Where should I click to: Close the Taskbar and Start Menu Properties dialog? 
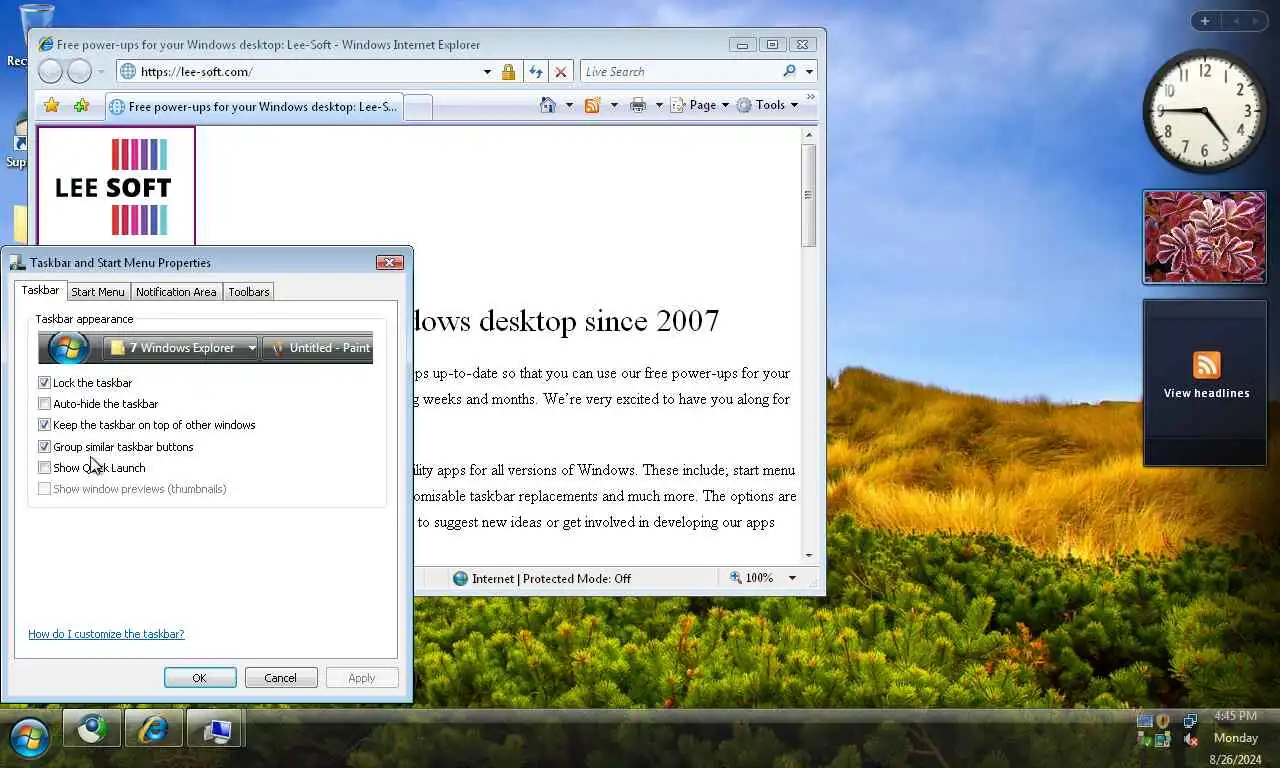coord(390,262)
